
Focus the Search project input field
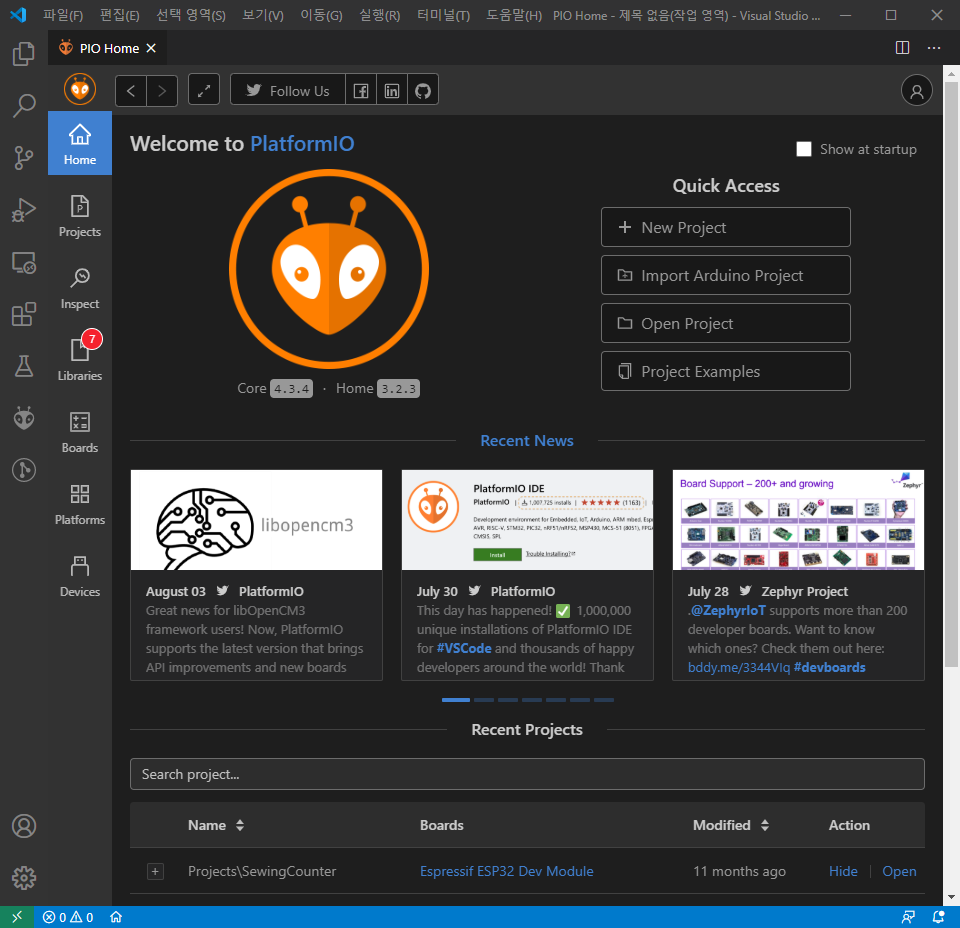pyautogui.click(x=527, y=774)
